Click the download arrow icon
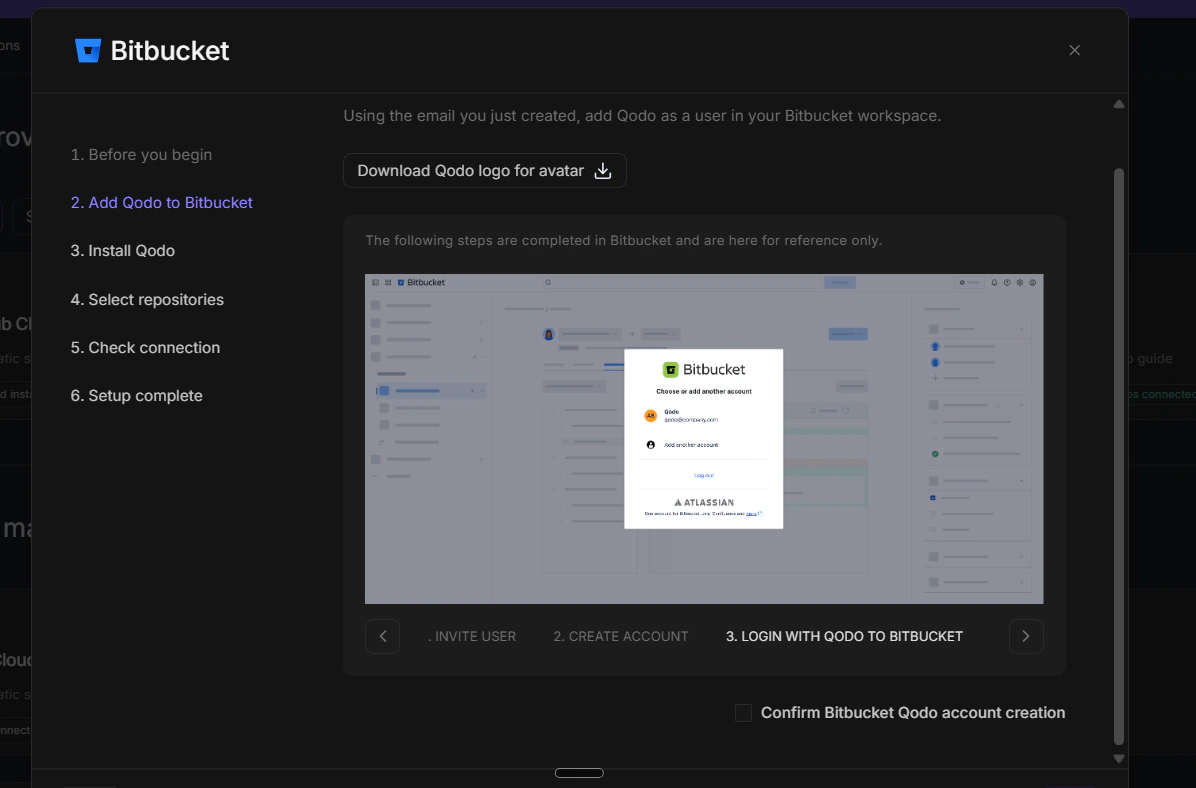1196x788 pixels. pos(603,171)
